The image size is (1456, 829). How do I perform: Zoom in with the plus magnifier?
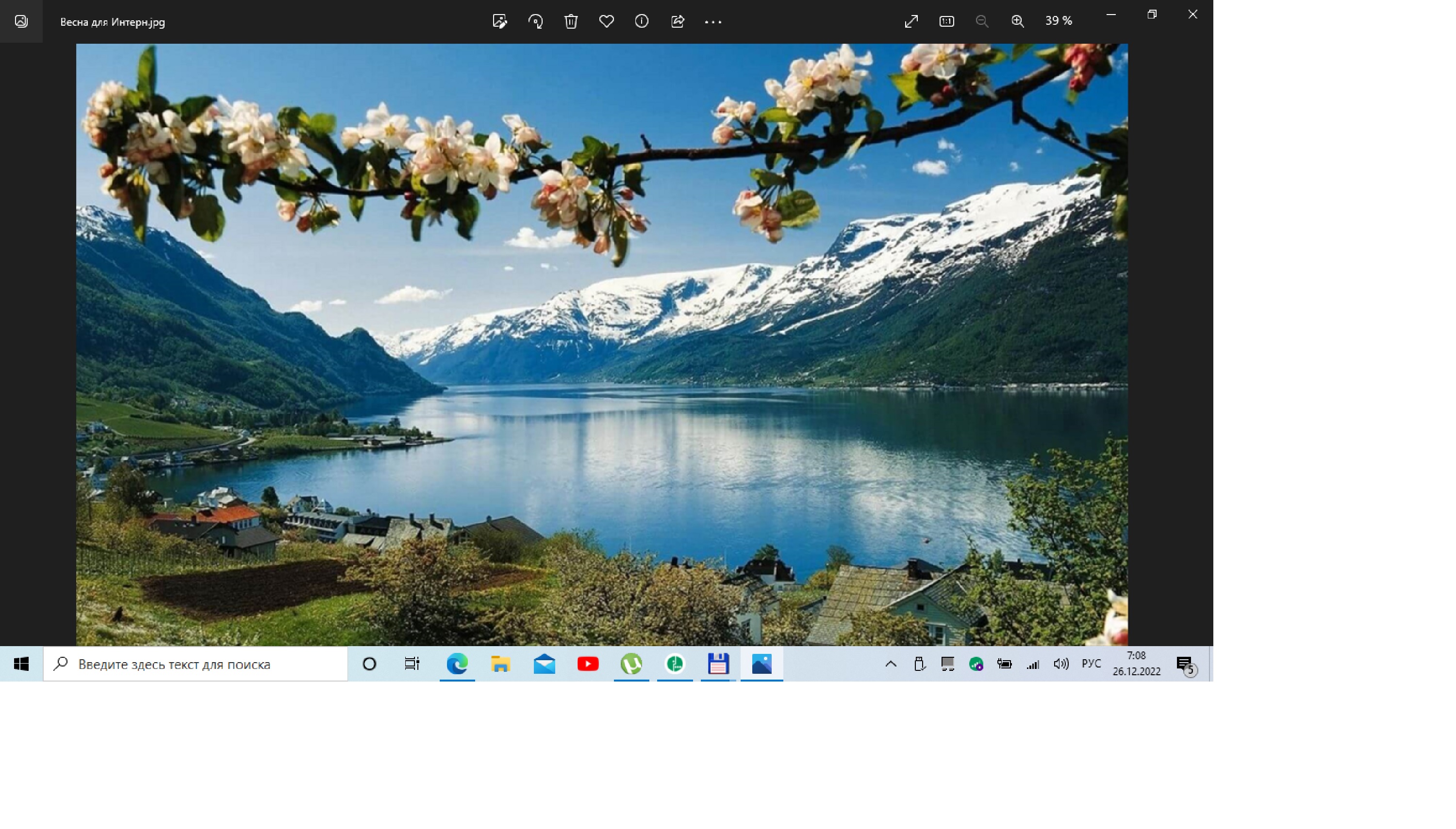[x=1017, y=22]
